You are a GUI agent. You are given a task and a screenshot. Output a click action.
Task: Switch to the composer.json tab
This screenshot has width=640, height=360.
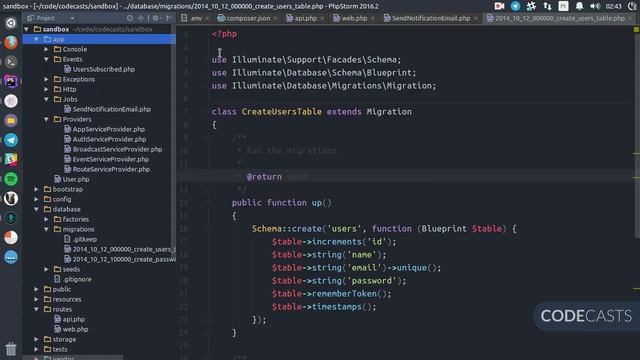click(247, 18)
